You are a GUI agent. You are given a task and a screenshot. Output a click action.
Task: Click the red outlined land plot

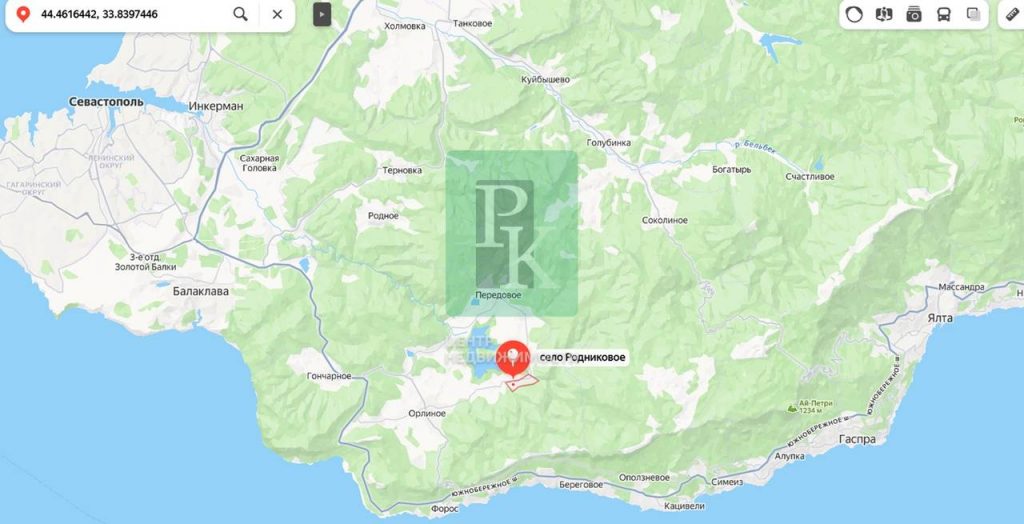tap(522, 382)
